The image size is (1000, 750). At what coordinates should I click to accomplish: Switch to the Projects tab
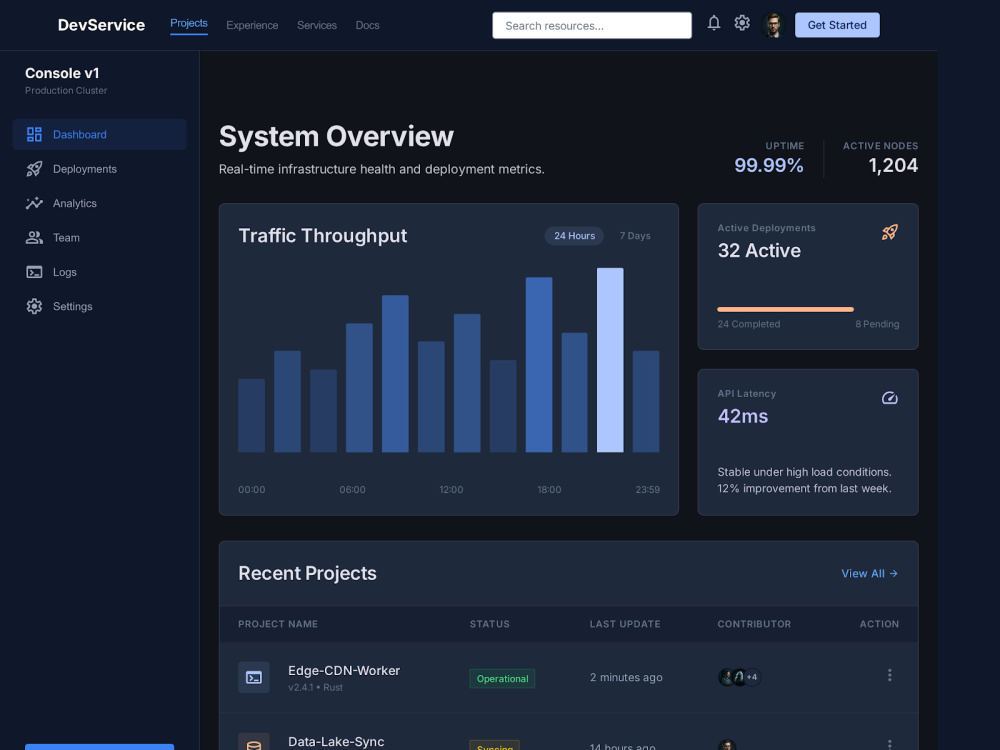pyautogui.click(x=189, y=23)
